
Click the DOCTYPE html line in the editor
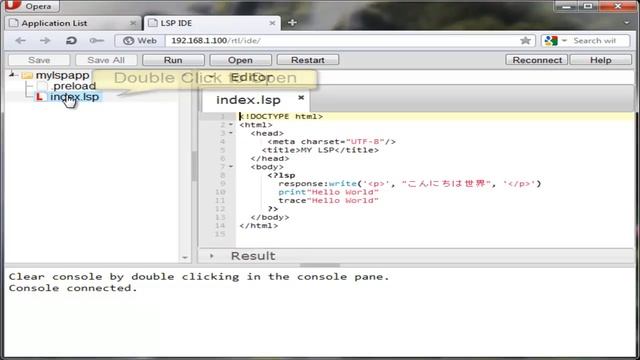(281, 116)
